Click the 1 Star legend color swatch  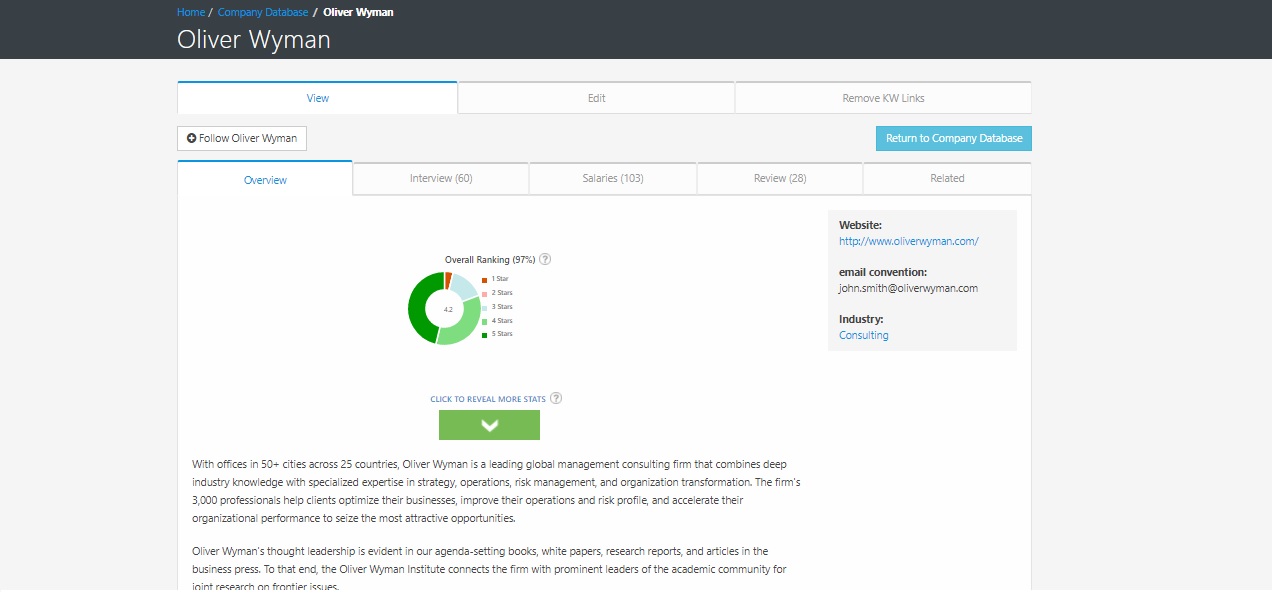pyautogui.click(x=485, y=279)
